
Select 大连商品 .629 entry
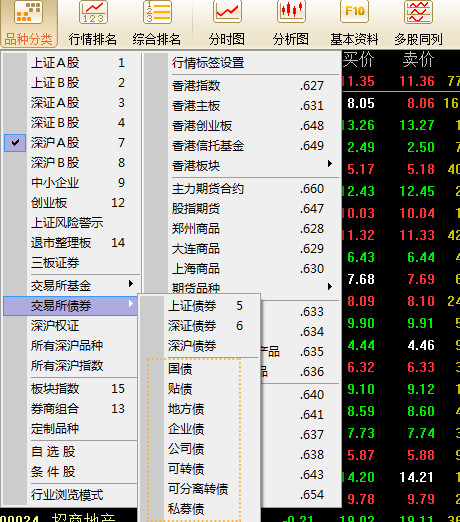click(242, 249)
